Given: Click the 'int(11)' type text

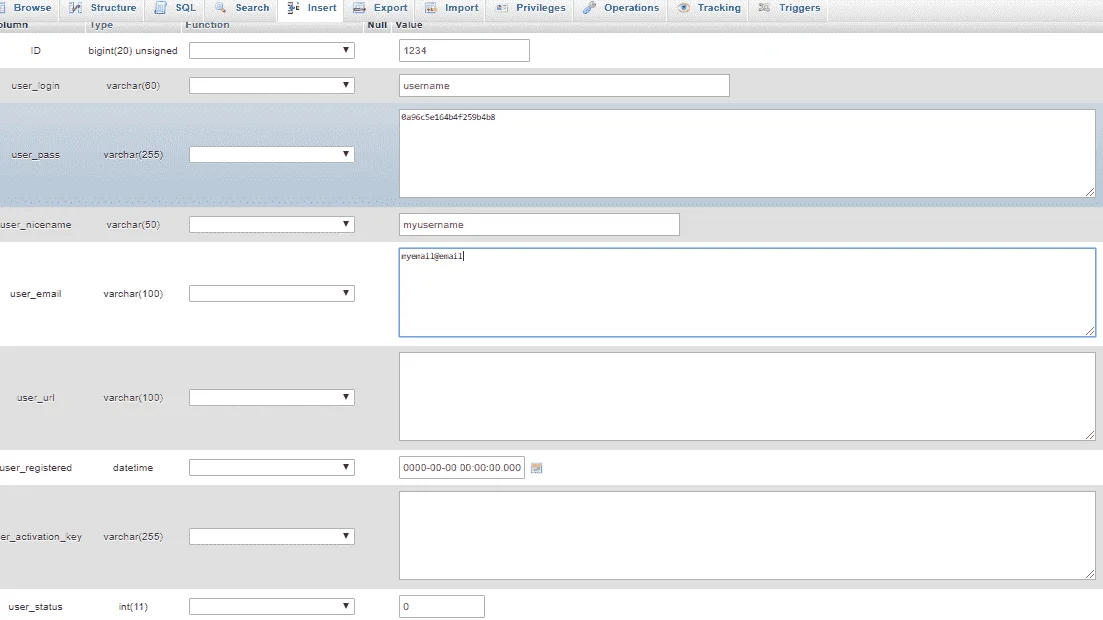Looking at the screenshot, I should point(133,607).
